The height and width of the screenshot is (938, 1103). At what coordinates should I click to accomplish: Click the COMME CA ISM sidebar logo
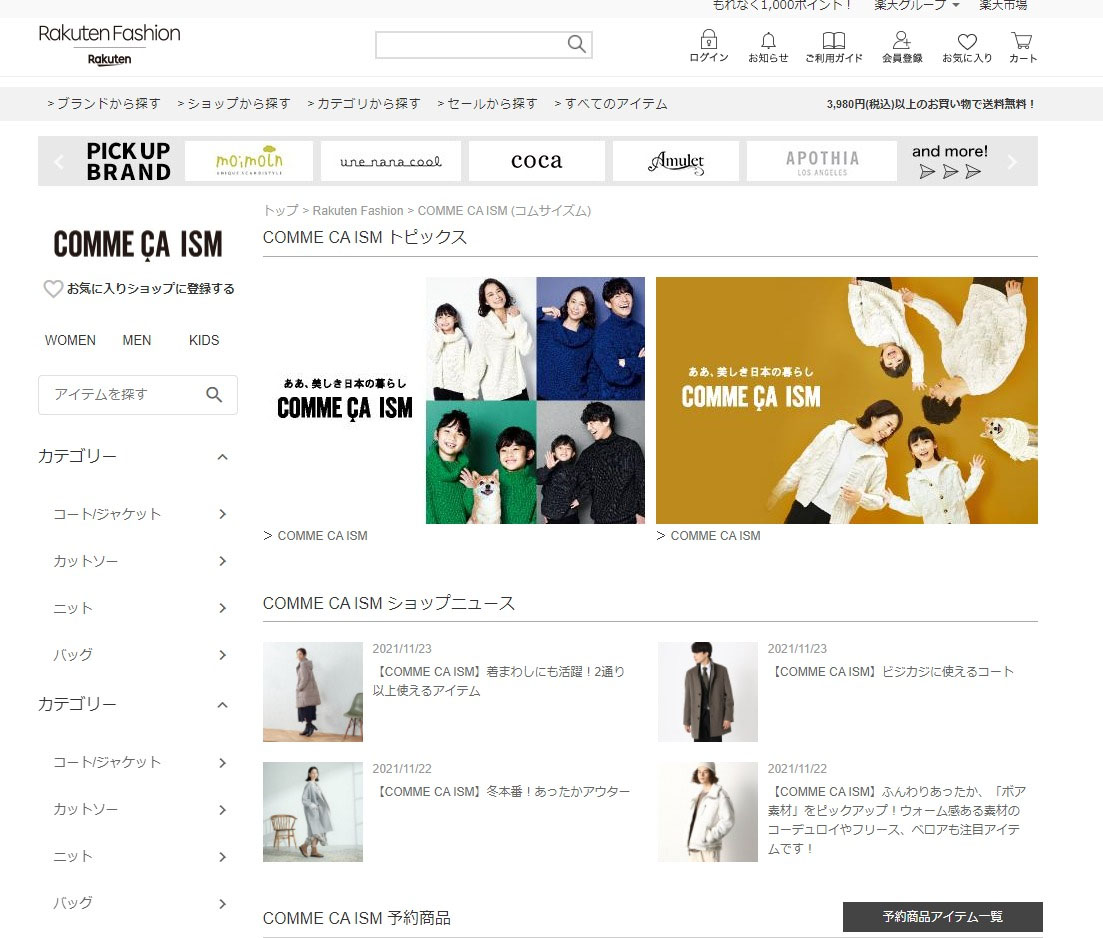point(138,244)
